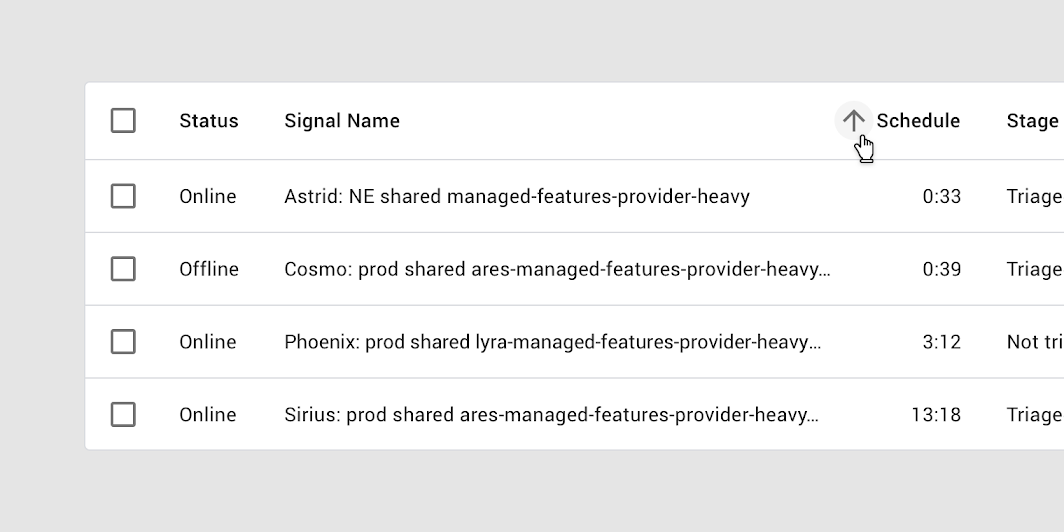
Task: Click the 13:18 schedule value
Action: coord(936,414)
